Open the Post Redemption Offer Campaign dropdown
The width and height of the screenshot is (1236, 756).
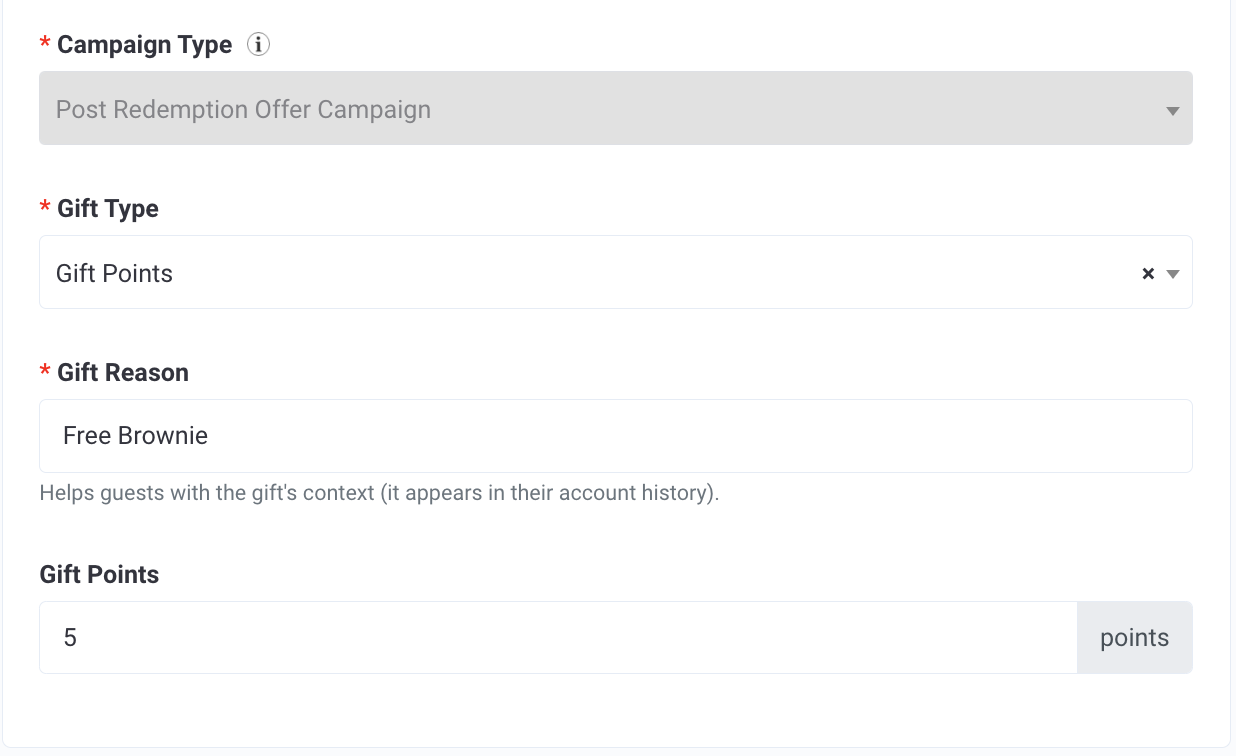click(x=616, y=108)
